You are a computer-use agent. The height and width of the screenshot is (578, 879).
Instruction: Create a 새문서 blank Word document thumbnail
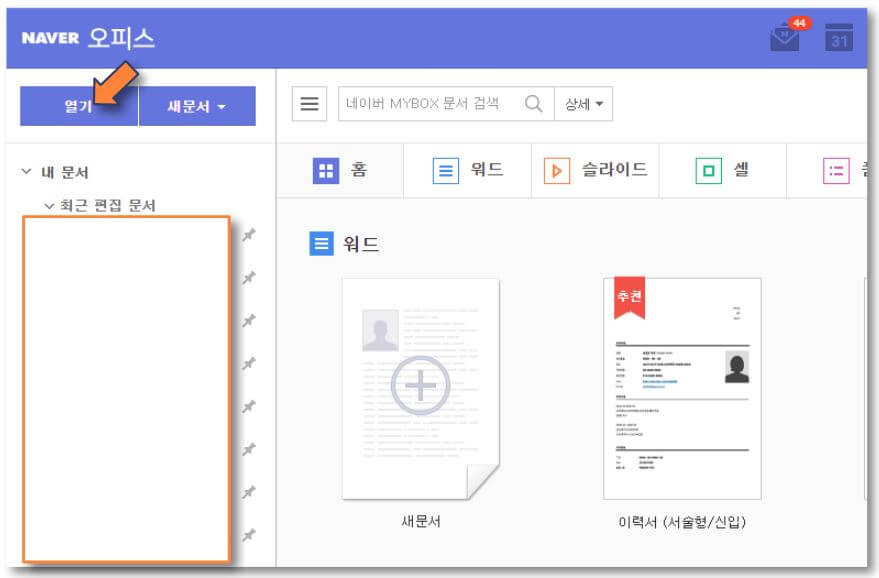coord(421,388)
